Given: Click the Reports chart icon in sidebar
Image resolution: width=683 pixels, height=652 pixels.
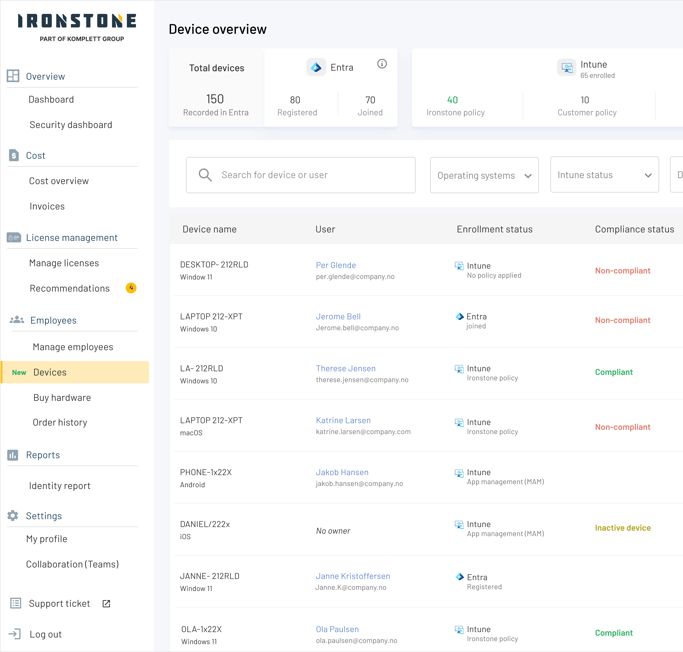Looking at the screenshot, I should pyautogui.click(x=13, y=455).
